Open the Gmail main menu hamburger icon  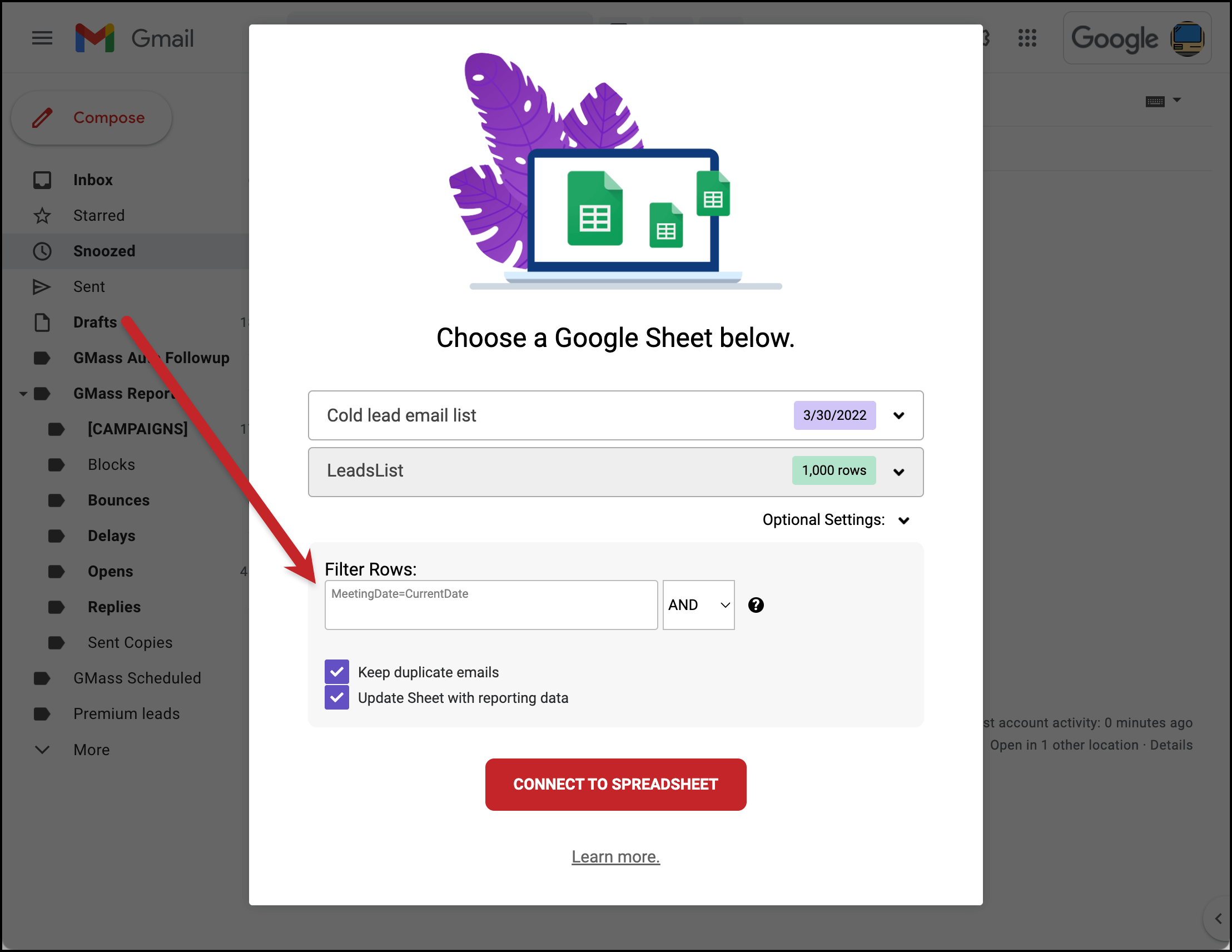tap(42, 38)
